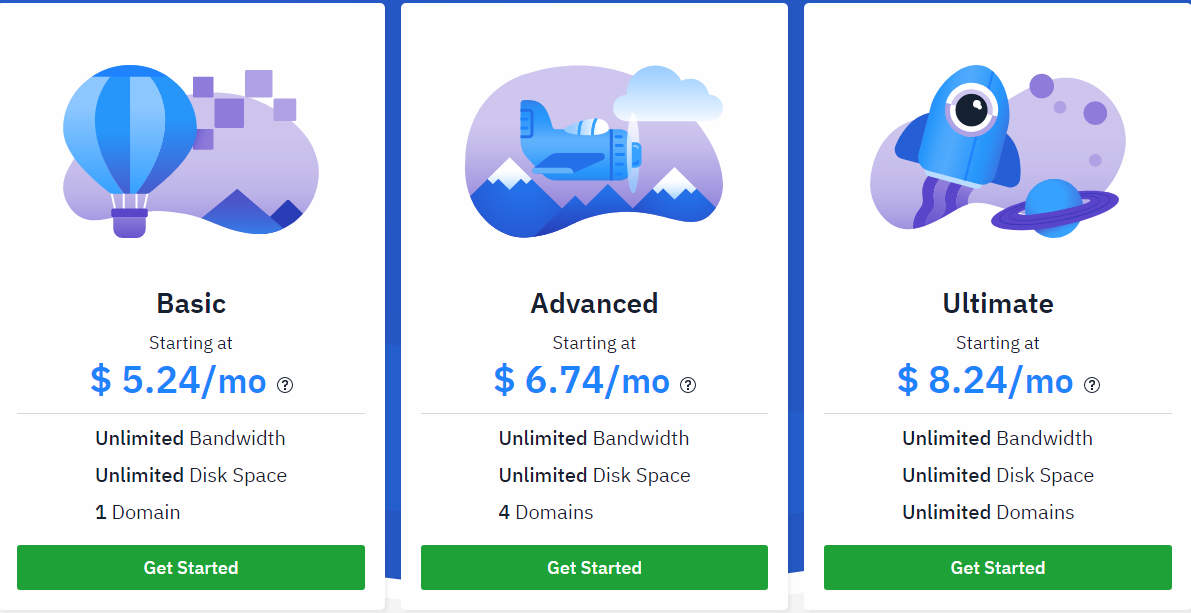
Task: Get started with the Ultimate plan
Action: point(997,567)
